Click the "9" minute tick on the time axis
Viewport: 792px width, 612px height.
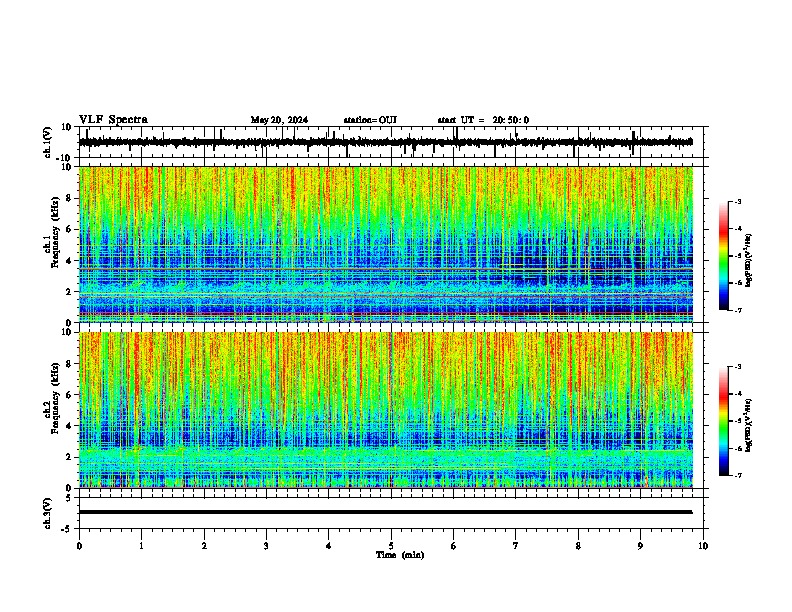pyautogui.click(x=640, y=546)
